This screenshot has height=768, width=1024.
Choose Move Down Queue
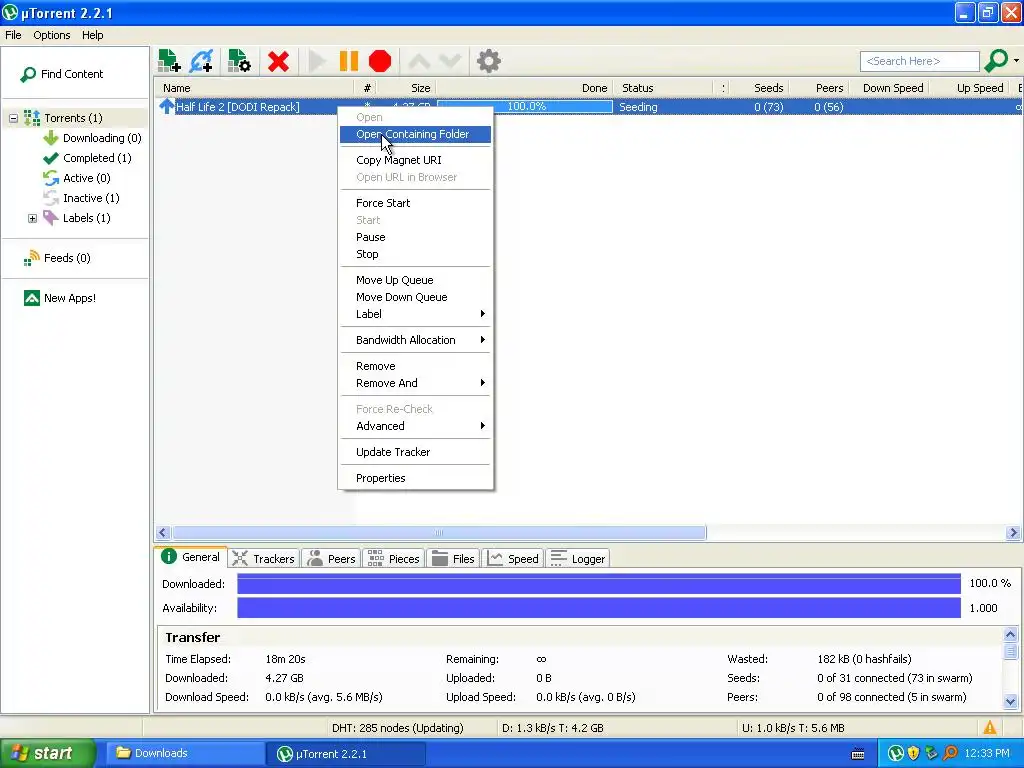coord(415,297)
